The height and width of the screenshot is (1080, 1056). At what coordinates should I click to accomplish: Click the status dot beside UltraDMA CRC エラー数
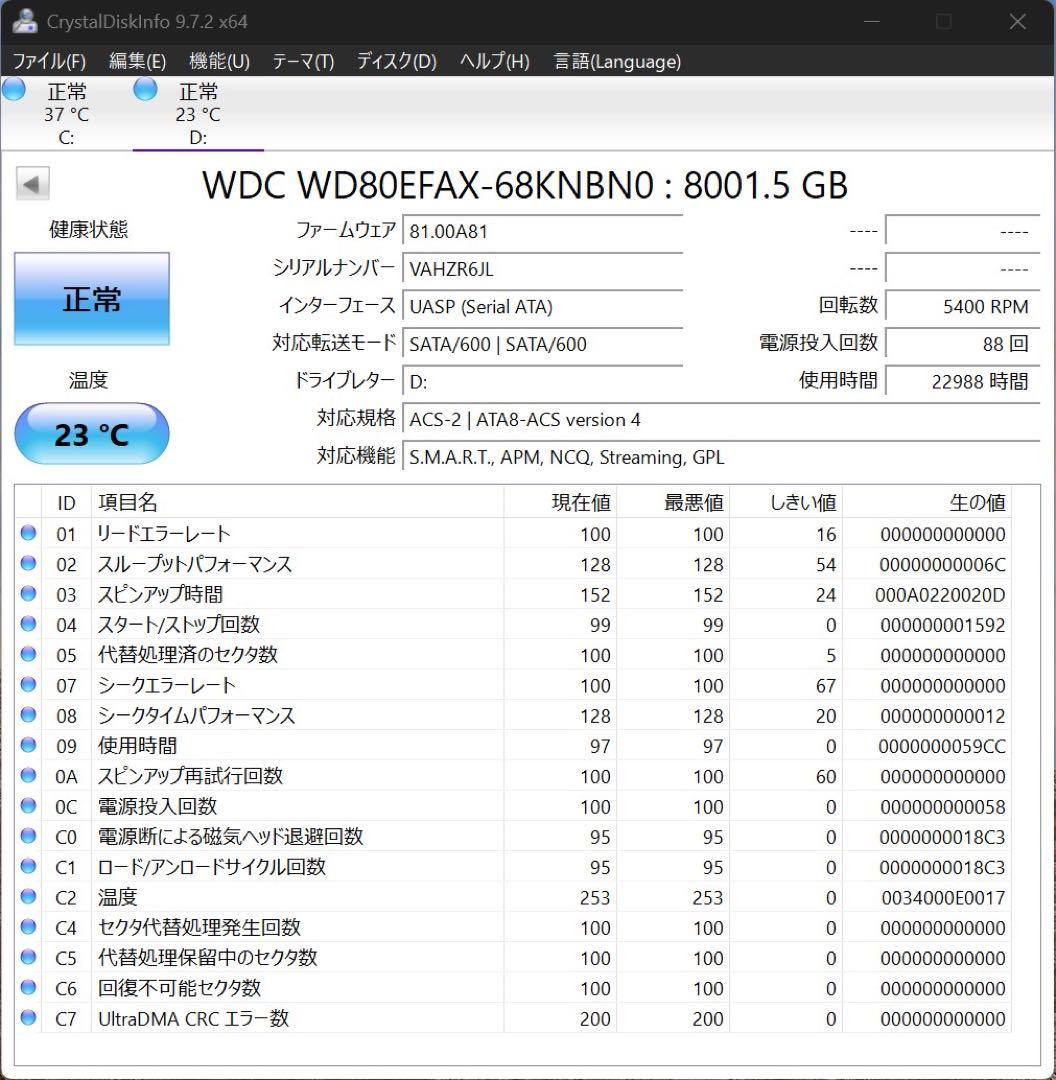pyautogui.click(x=28, y=1018)
